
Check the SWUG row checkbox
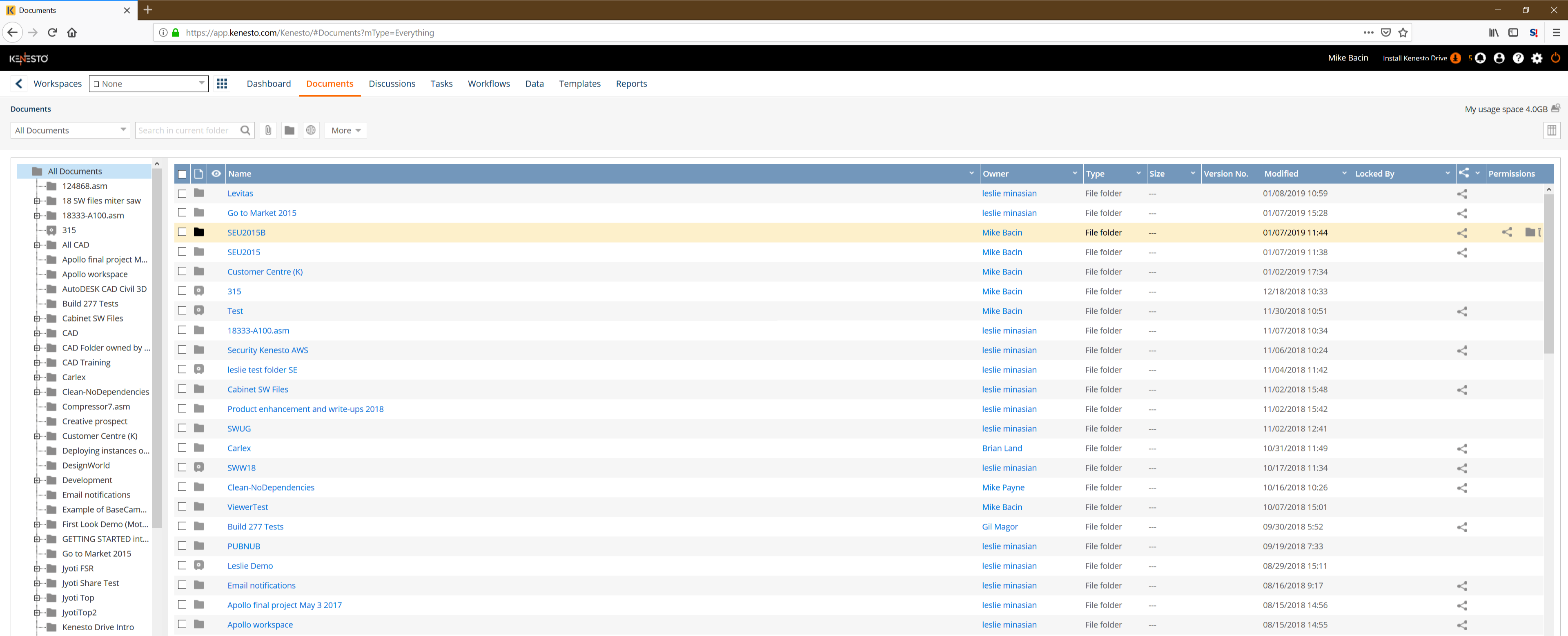pyautogui.click(x=182, y=428)
